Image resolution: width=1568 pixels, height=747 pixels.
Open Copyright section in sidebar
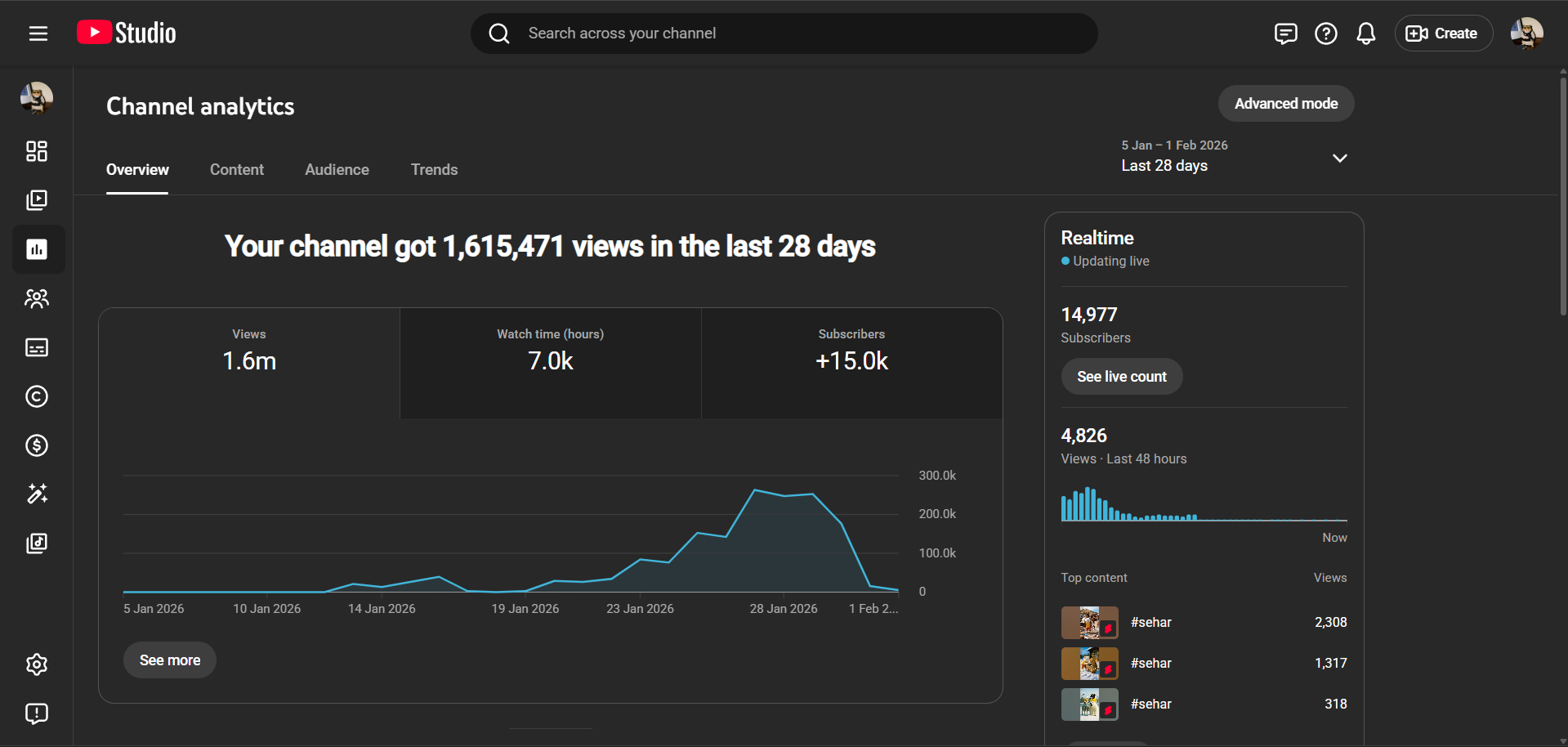pyautogui.click(x=37, y=396)
